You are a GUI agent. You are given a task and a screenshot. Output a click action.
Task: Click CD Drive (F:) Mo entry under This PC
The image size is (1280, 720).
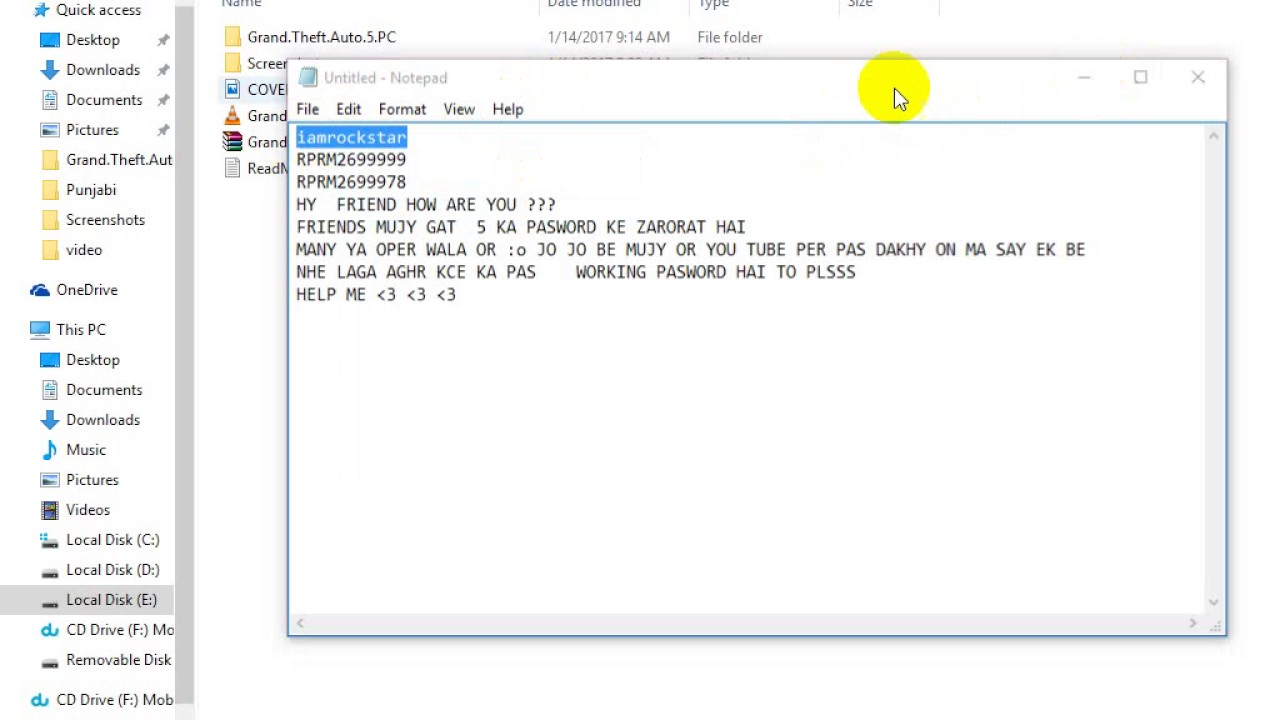click(x=107, y=630)
